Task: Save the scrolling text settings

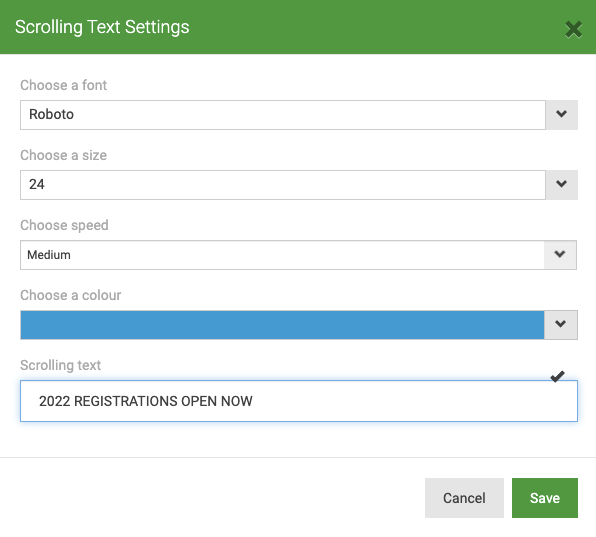Action: tap(545, 498)
